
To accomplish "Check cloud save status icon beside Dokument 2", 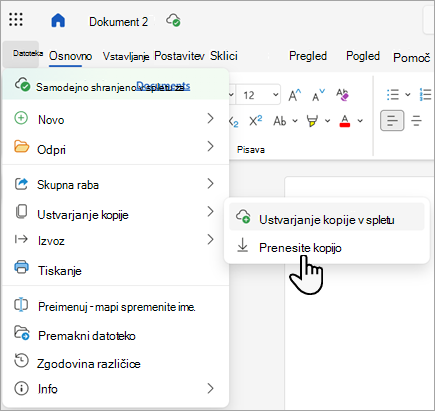I will pyautogui.click(x=173, y=20).
